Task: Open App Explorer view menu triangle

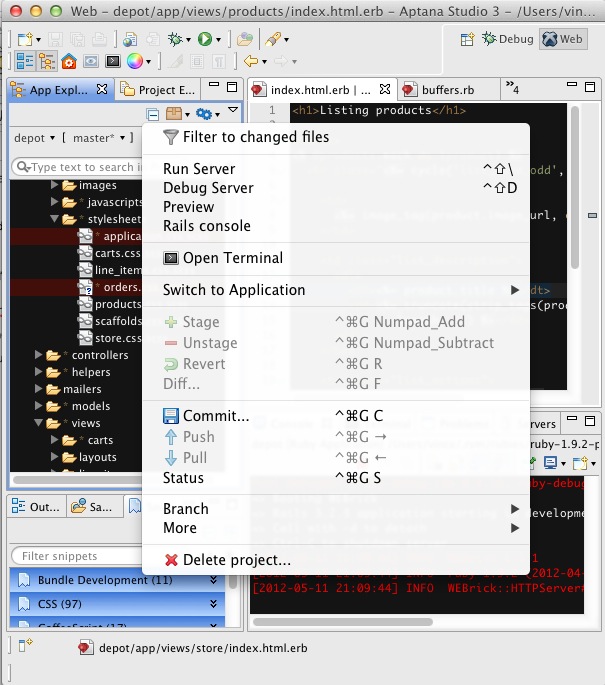Action: pyautogui.click(x=233, y=109)
